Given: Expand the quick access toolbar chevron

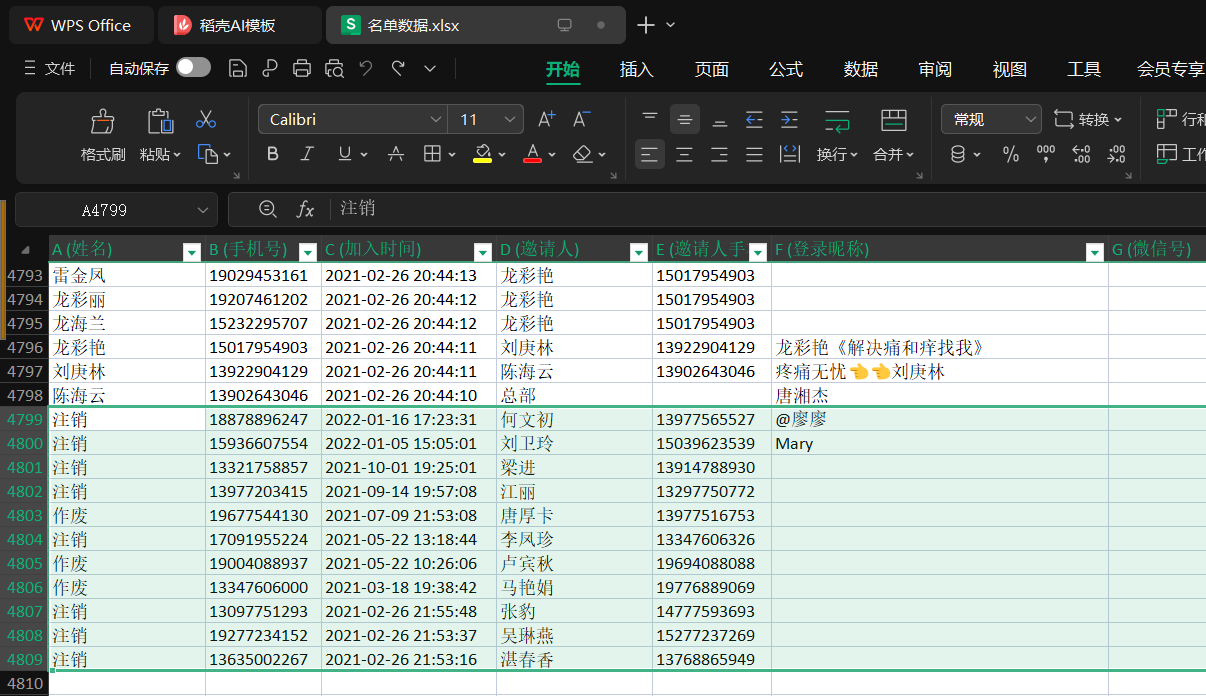Looking at the screenshot, I should tap(430, 68).
